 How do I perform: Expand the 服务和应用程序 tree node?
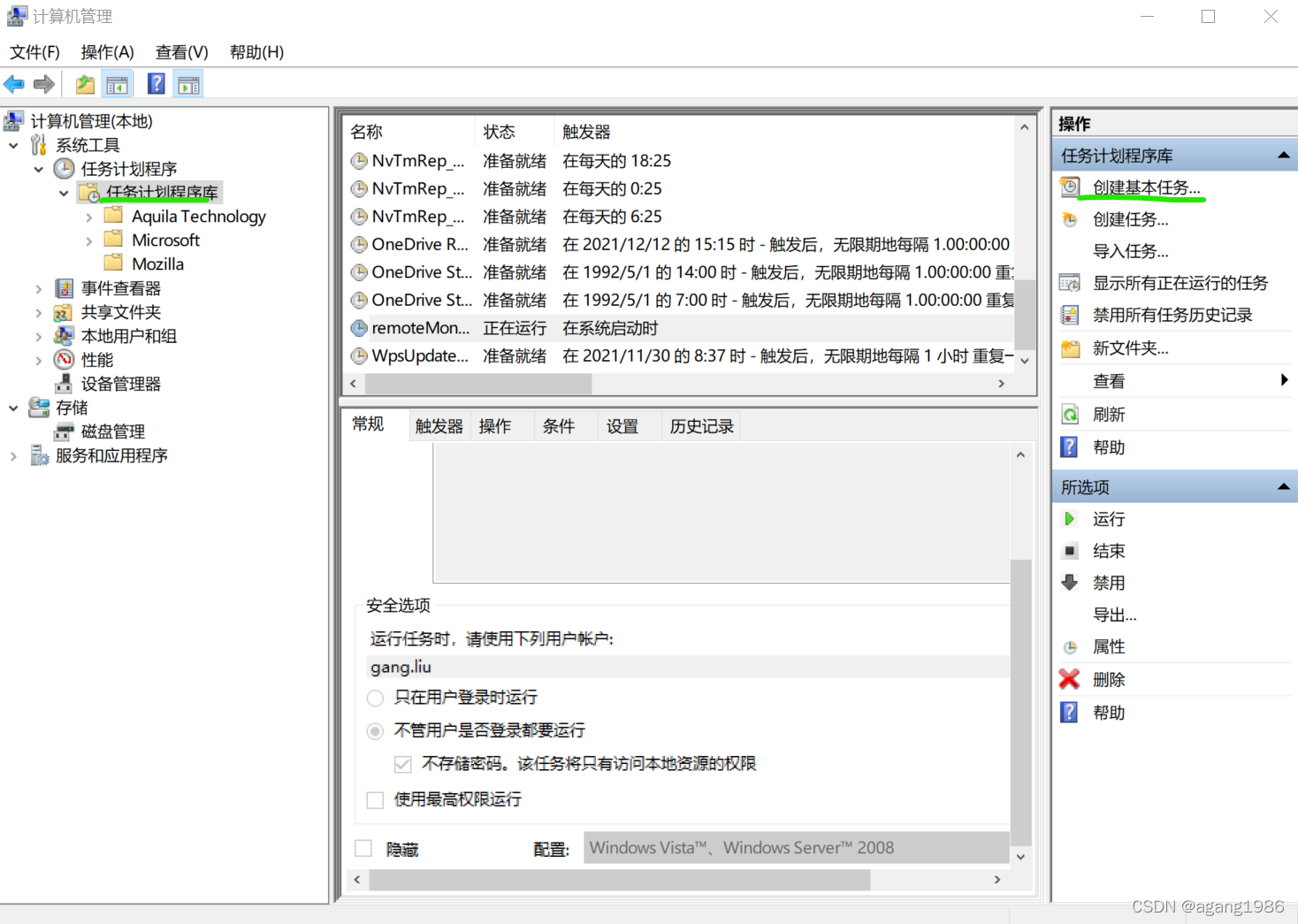13,456
